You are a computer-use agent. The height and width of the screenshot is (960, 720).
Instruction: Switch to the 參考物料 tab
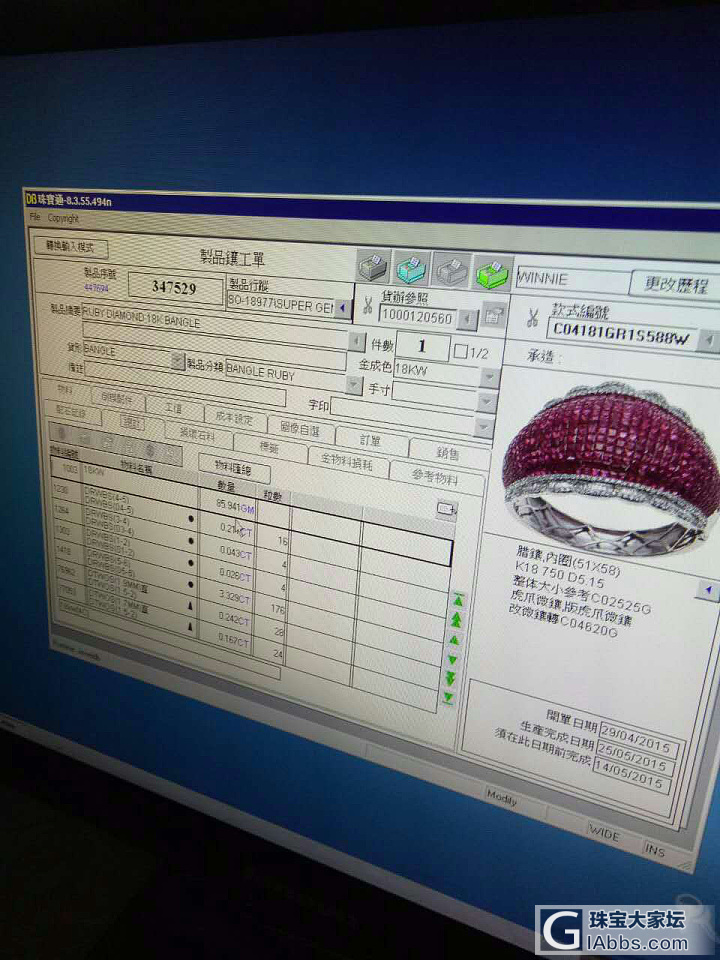[x=435, y=478]
